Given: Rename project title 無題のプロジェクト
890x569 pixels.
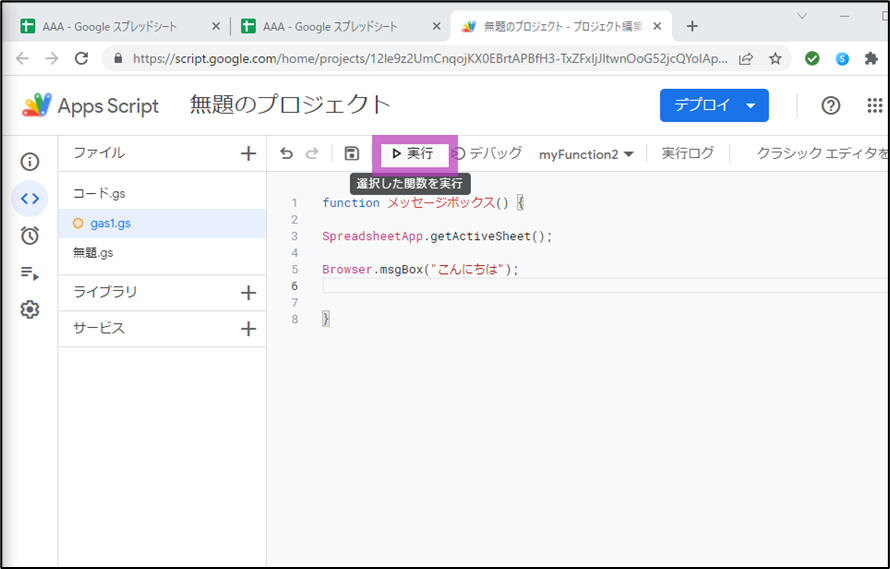Looking at the screenshot, I should pos(290,105).
